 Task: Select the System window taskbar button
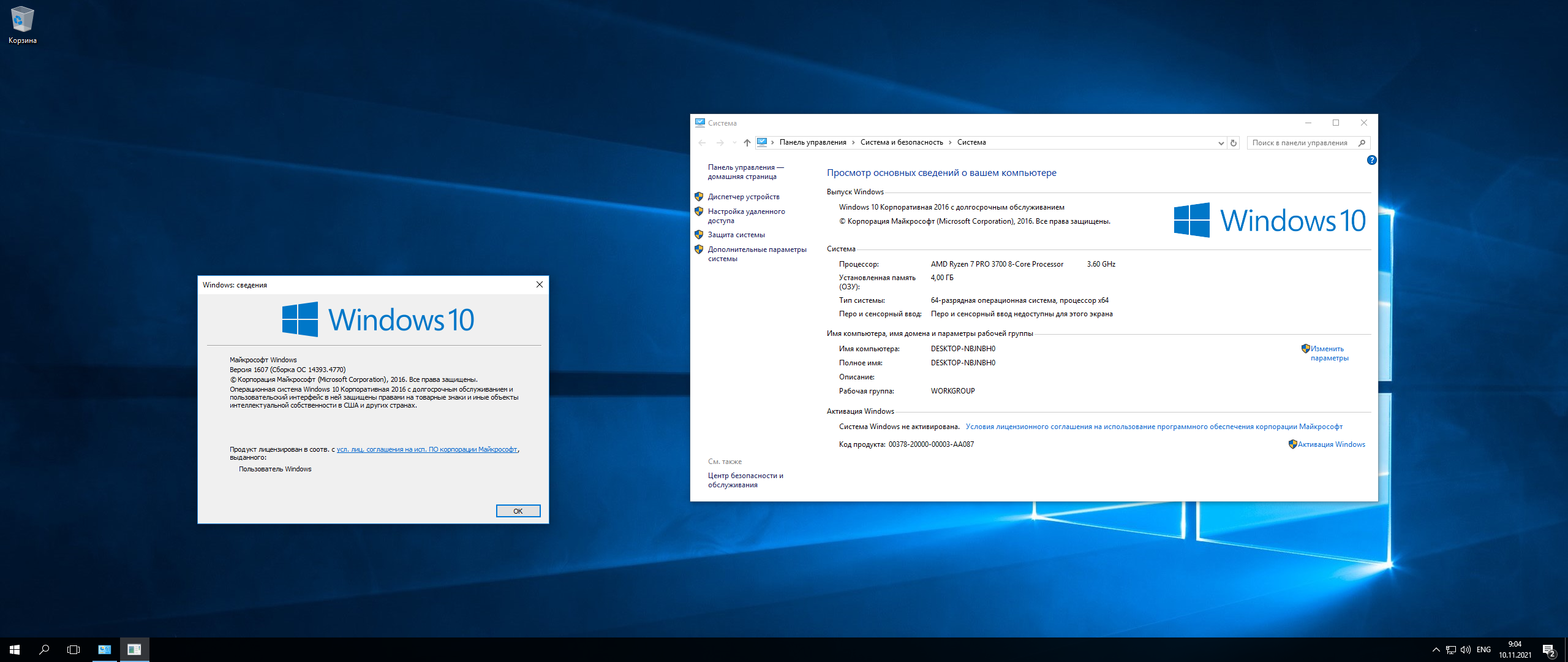coord(105,650)
